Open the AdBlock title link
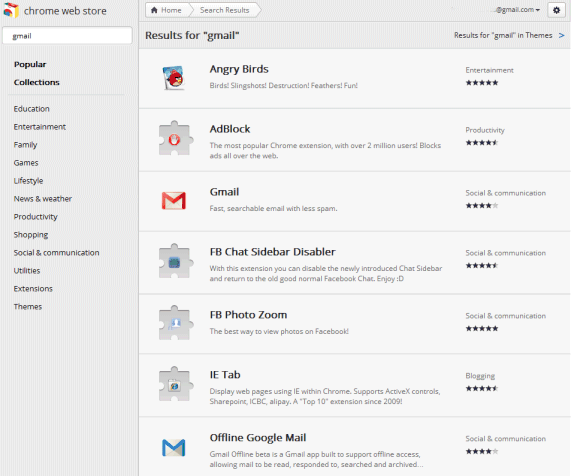 click(230, 129)
